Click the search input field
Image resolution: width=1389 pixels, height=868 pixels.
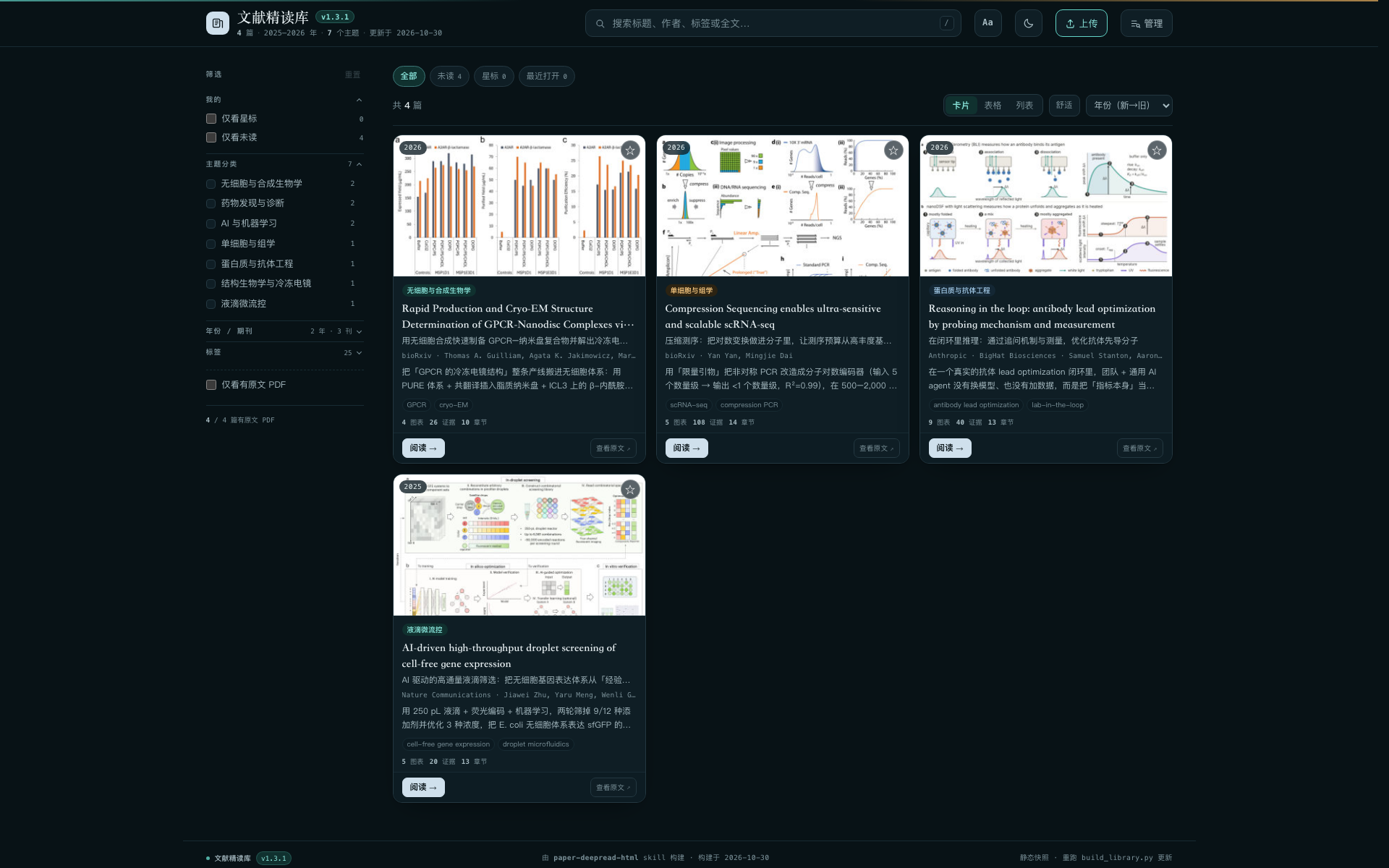tap(773, 23)
